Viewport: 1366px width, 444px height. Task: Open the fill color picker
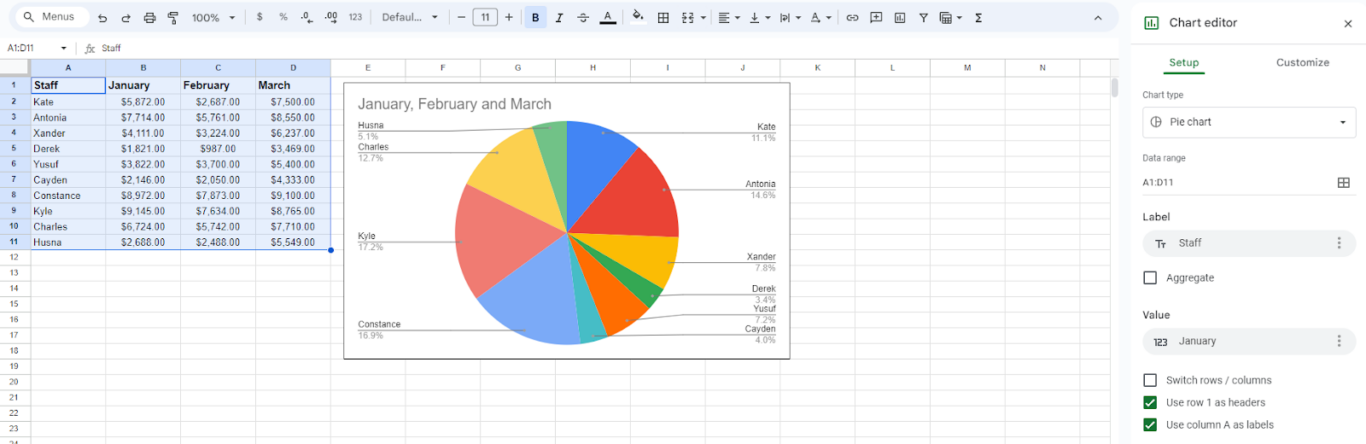point(638,18)
